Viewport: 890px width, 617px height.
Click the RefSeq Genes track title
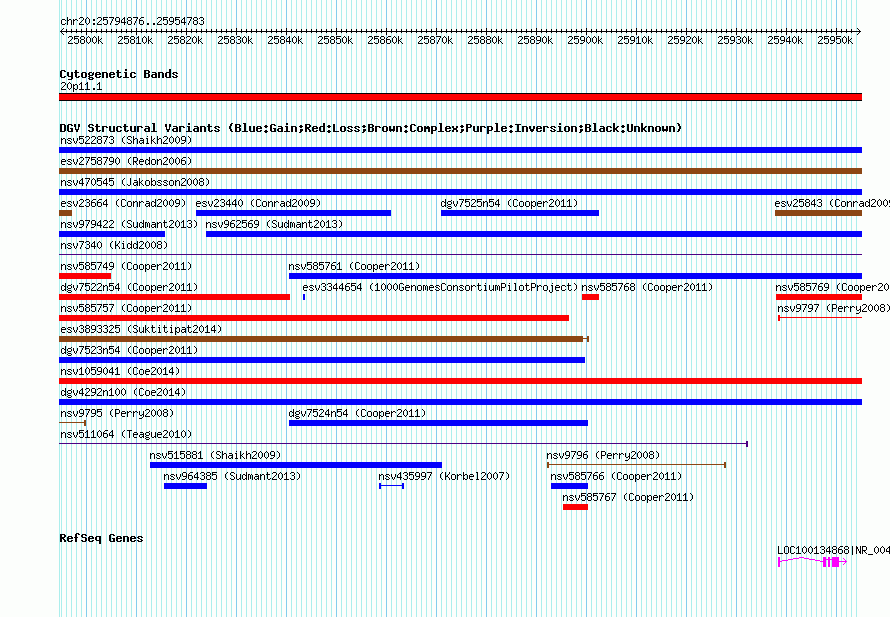(101, 538)
